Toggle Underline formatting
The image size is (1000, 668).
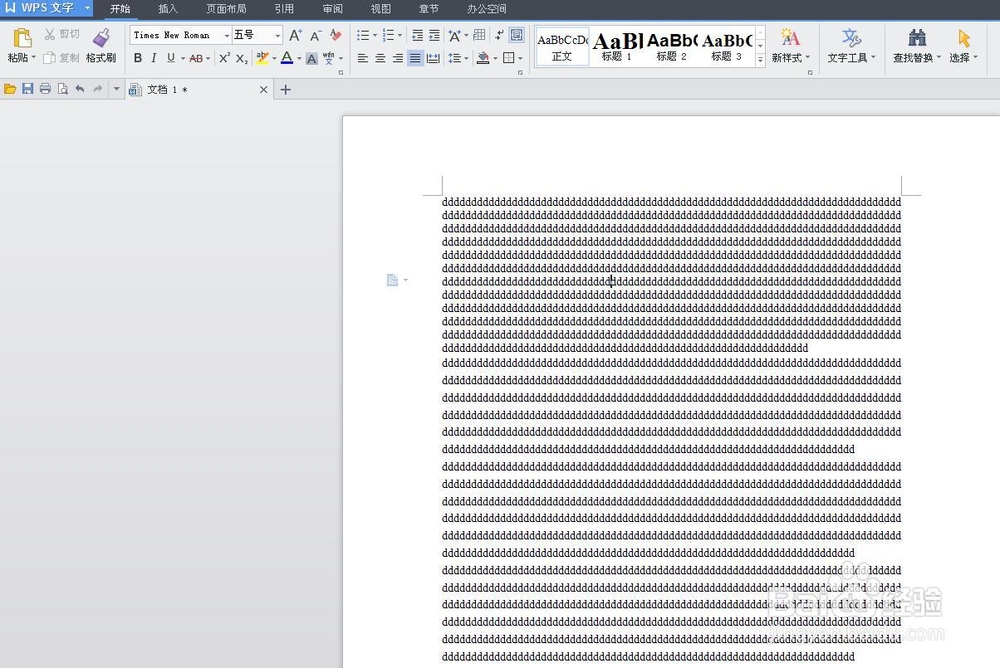pos(170,58)
